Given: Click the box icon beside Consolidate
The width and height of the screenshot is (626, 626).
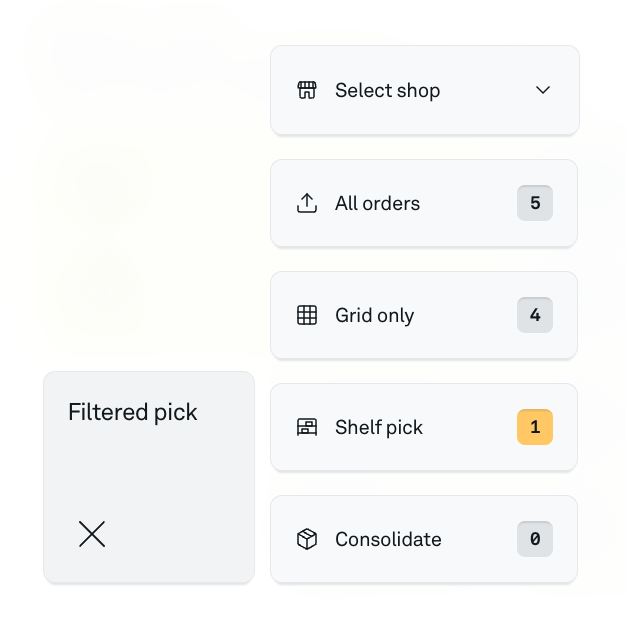Looking at the screenshot, I should click(x=307, y=539).
